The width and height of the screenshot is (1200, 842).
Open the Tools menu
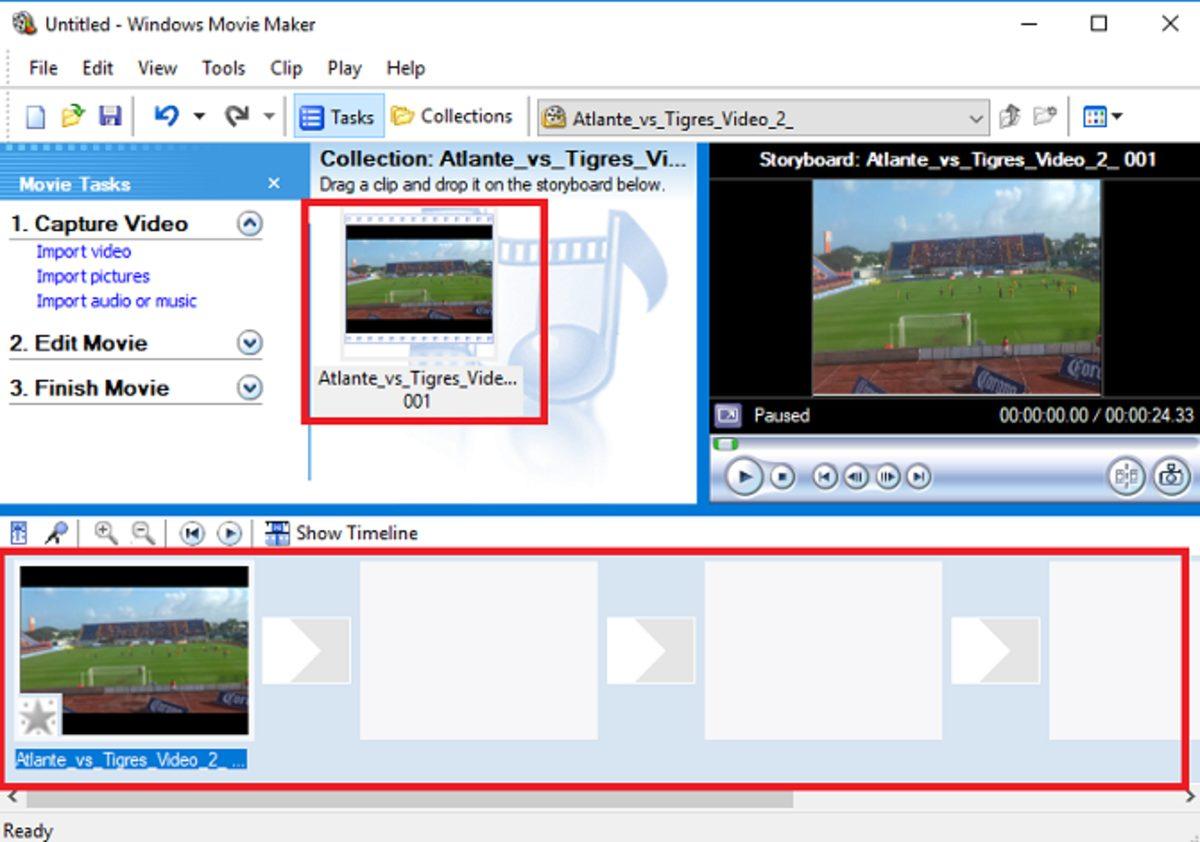(x=223, y=68)
